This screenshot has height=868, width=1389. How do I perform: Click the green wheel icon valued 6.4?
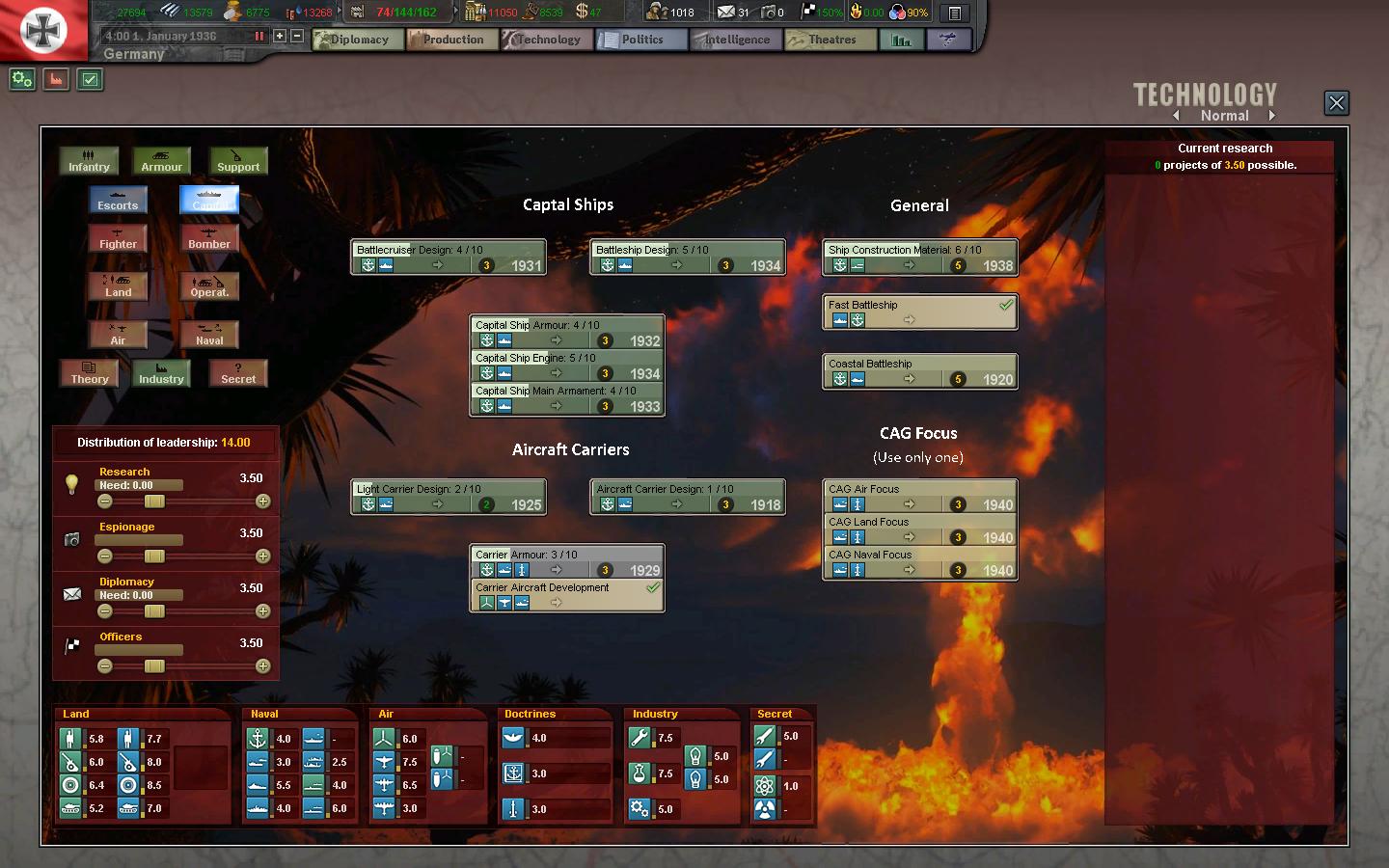click(x=70, y=785)
